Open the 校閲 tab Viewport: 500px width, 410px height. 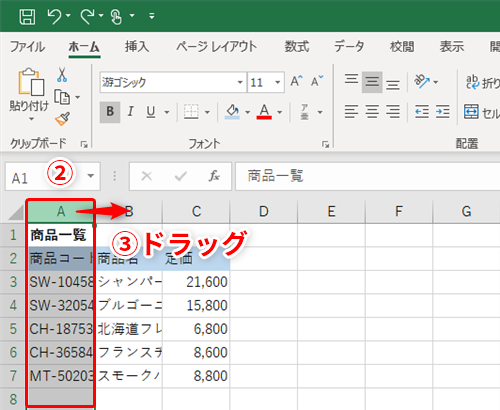402,47
